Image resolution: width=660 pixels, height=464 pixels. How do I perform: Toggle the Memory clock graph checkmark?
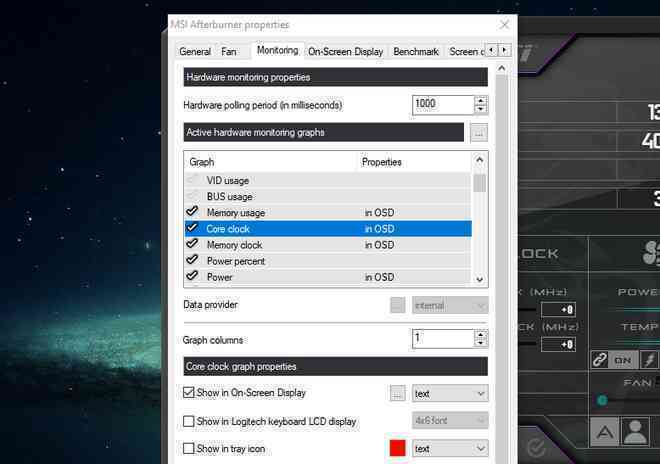click(x=193, y=244)
